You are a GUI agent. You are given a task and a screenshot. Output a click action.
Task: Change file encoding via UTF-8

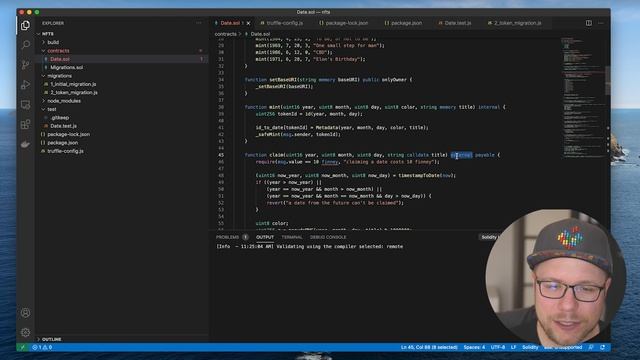(x=498, y=347)
